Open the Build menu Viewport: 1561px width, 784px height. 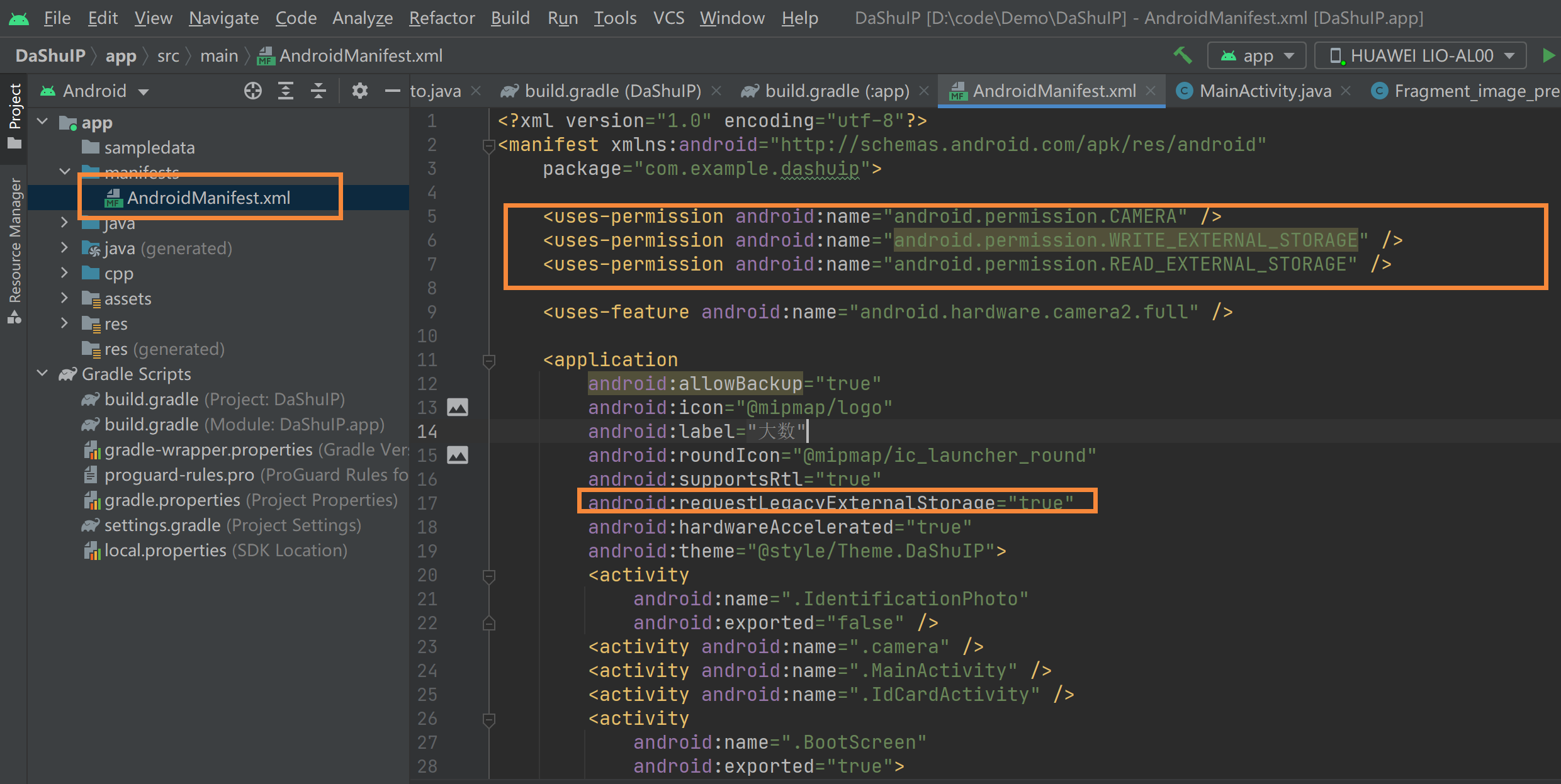tap(510, 18)
